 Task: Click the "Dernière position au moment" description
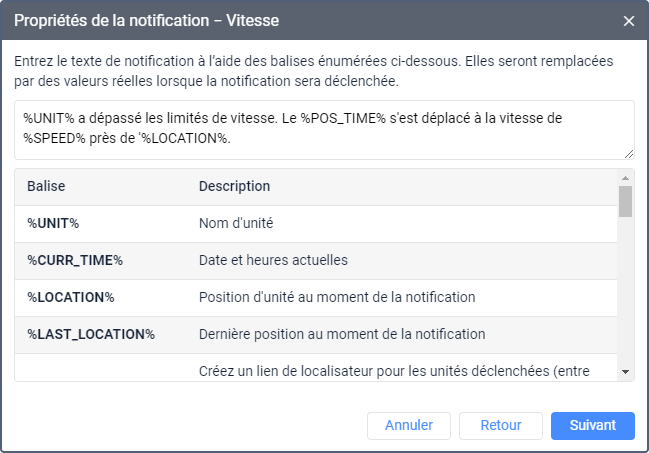click(x=341, y=334)
